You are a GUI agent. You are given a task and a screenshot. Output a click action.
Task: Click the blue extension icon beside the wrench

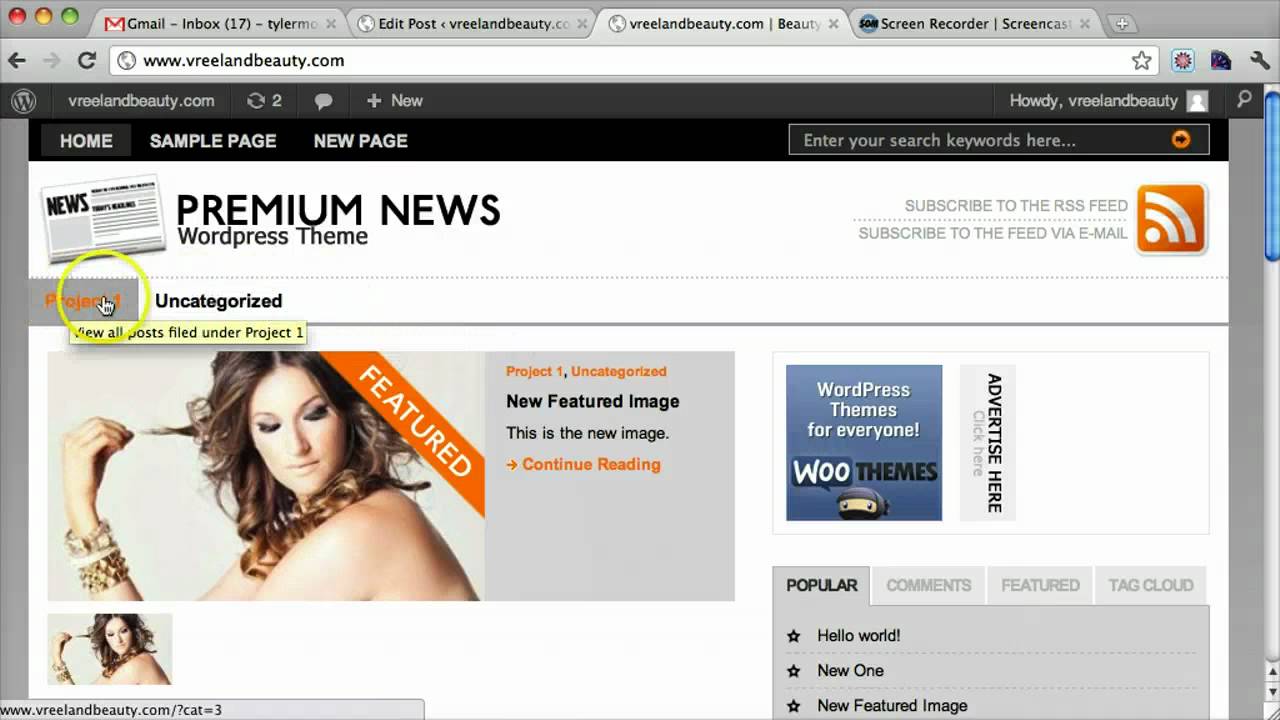click(1220, 61)
